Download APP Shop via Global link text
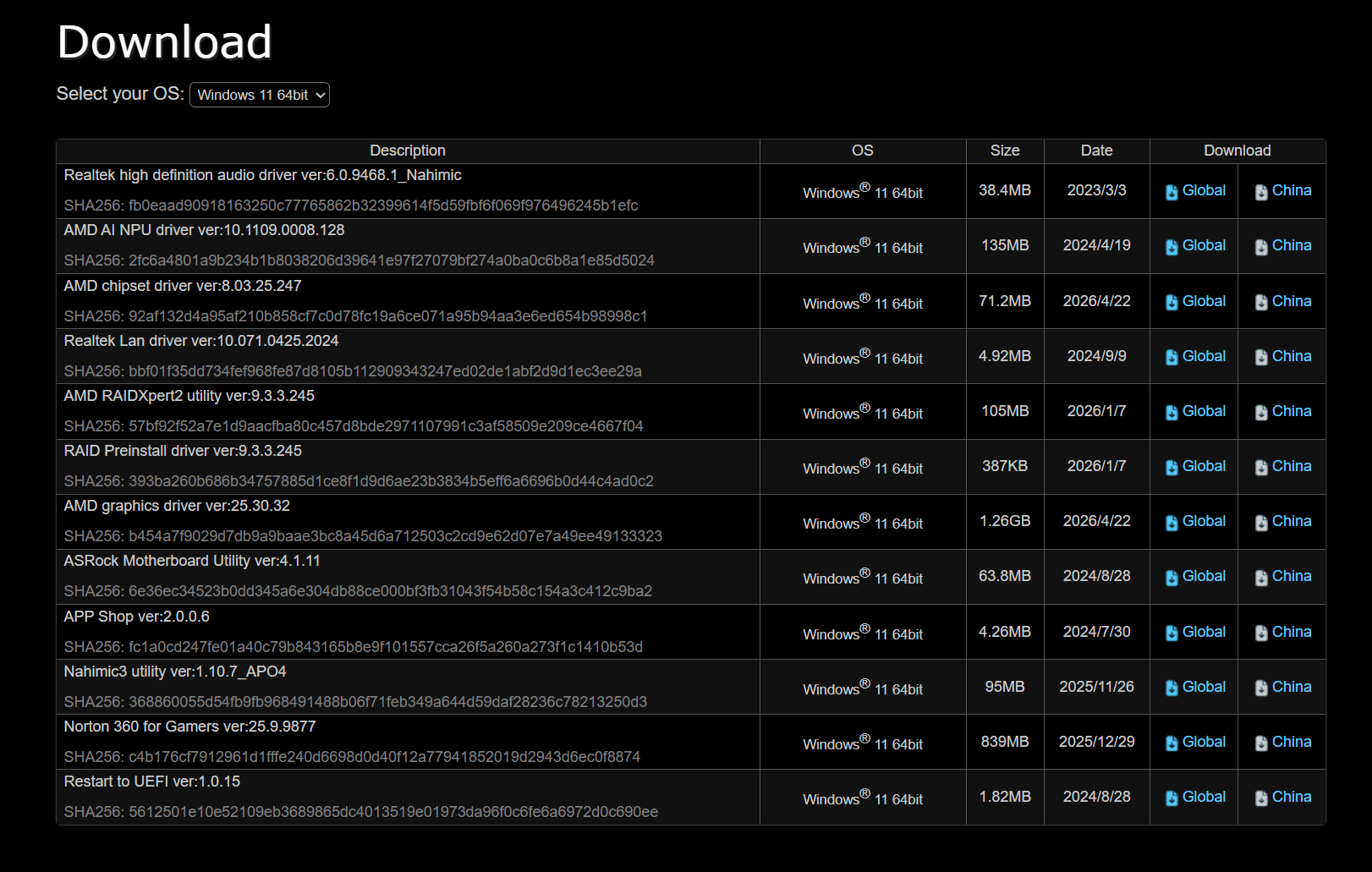This screenshot has width=1372, height=872. point(1204,632)
